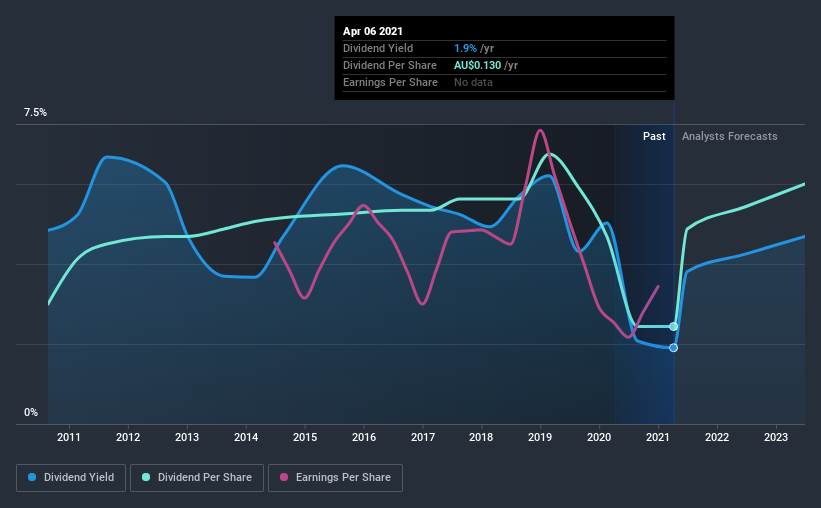Click the Past region label
Screen dimensions: 821x508
pyautogui.click(x=654, y=136)
